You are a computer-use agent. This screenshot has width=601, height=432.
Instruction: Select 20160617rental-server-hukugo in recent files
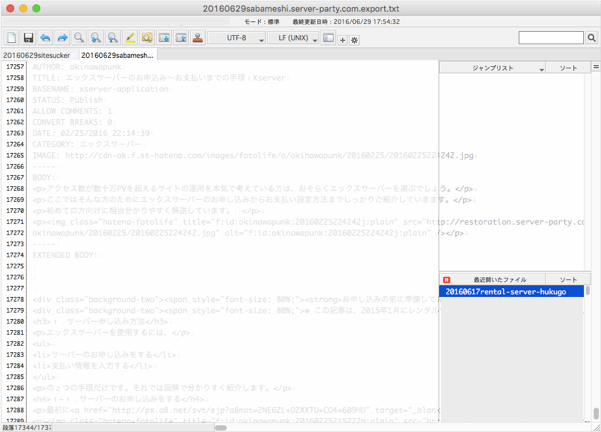point(511,292)
